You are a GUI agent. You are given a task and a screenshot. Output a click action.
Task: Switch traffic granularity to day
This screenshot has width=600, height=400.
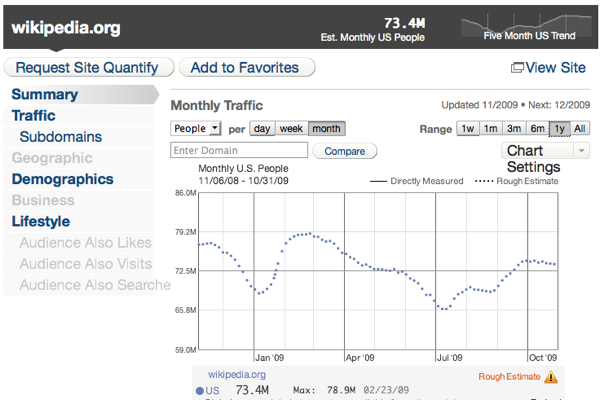click(x=261, y=128)
